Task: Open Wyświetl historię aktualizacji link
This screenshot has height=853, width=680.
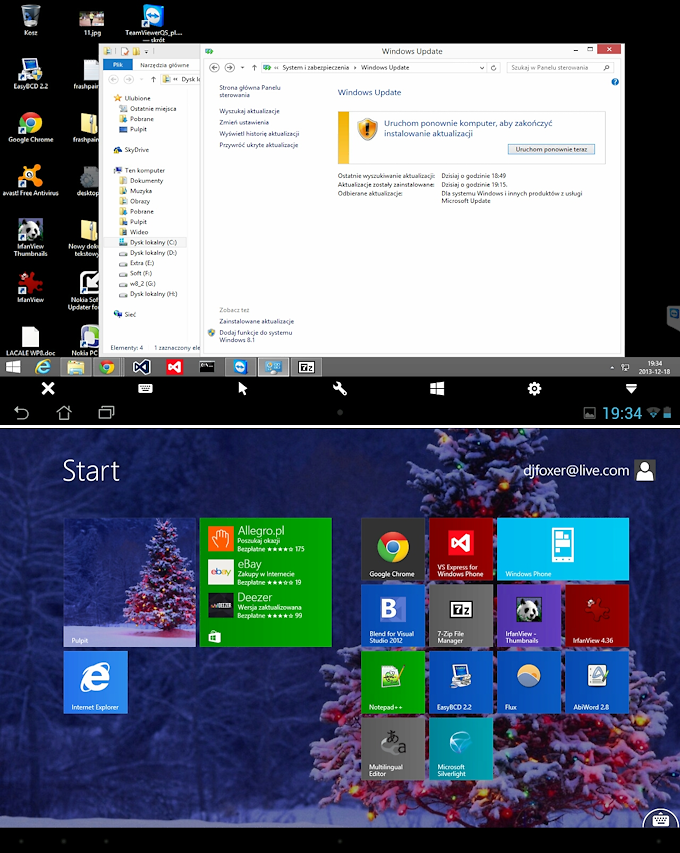Action: click(259, 133)
